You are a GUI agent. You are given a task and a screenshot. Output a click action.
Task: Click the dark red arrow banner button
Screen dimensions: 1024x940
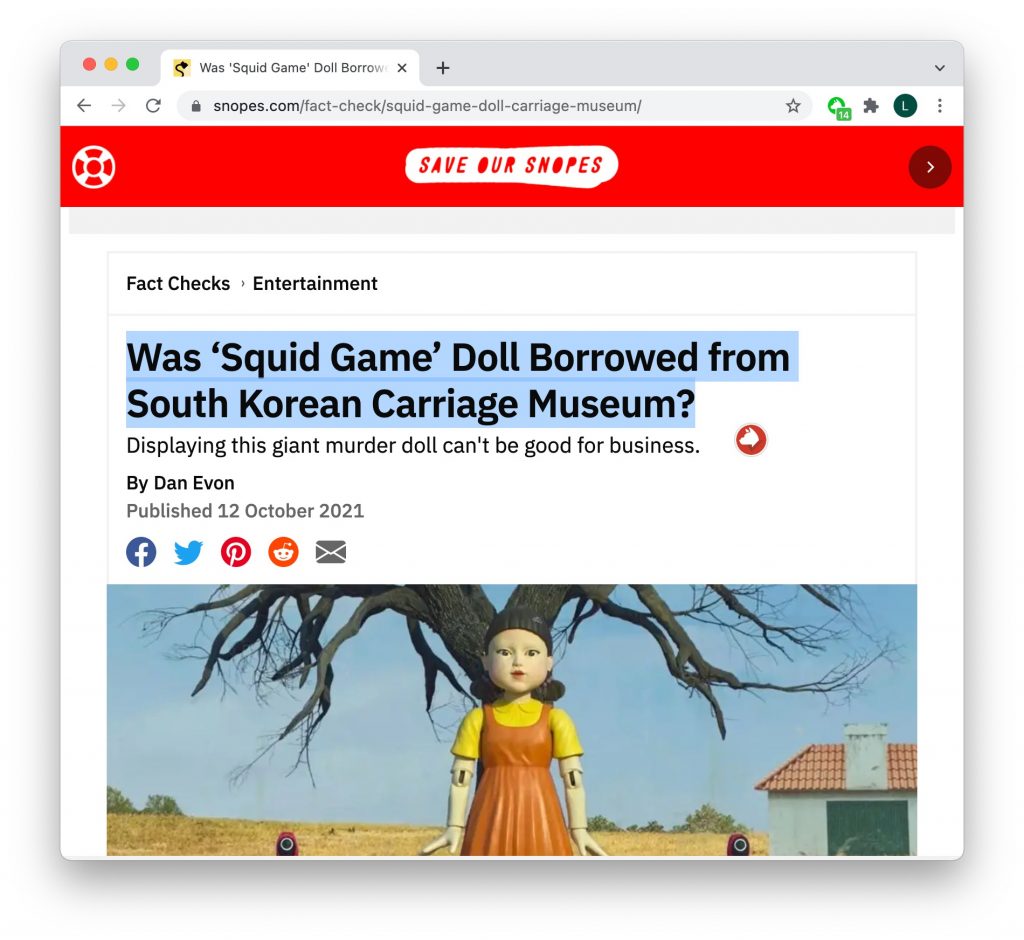(x=930, y=167)
